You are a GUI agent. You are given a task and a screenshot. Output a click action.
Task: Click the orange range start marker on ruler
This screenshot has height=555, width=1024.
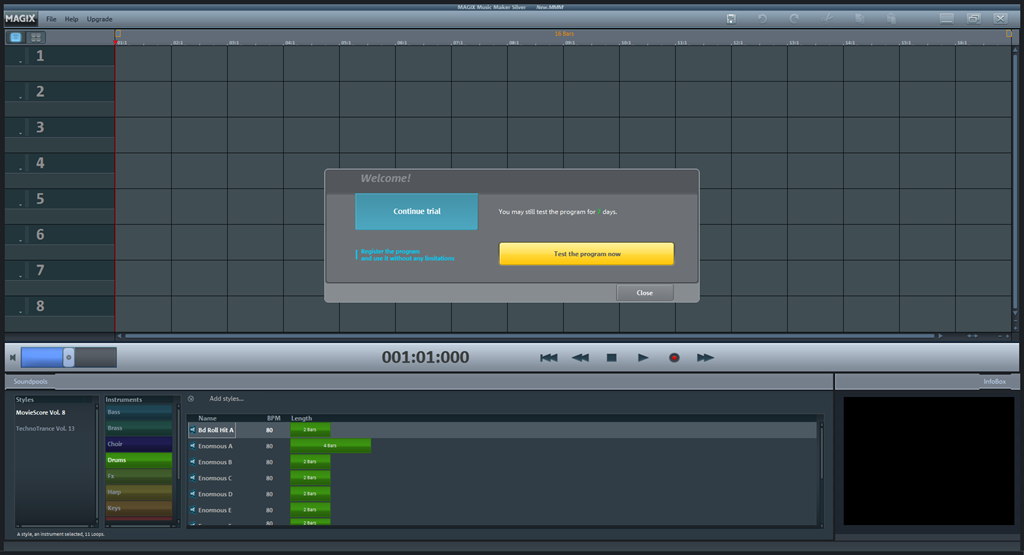(x=118, y=33)
